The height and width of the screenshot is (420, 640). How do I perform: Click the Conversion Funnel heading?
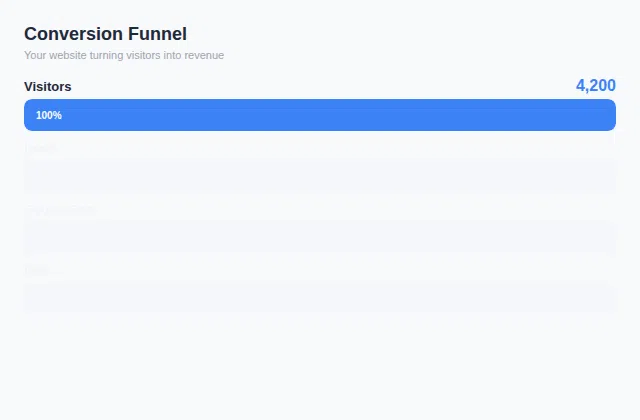[105, 34]
